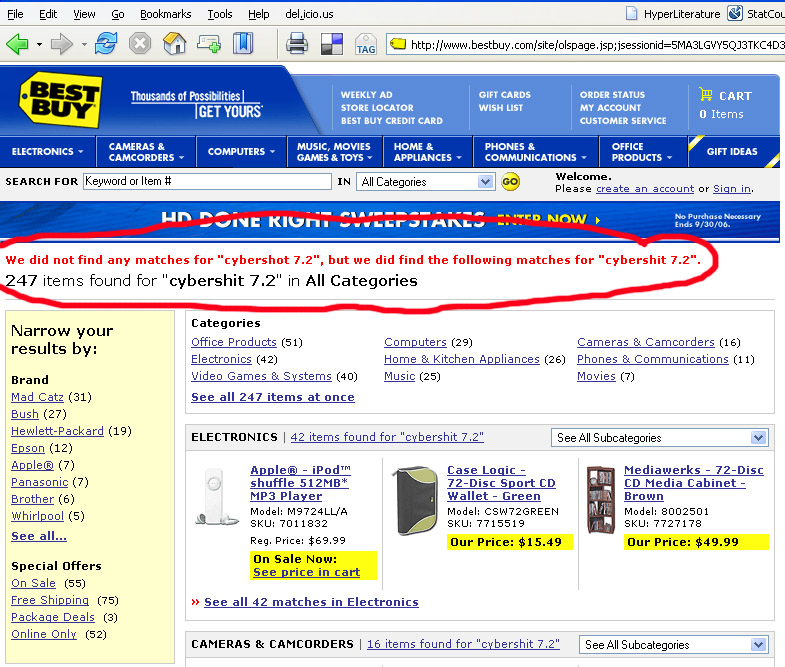Click the Gift Cards link
The height and width of the screenshot is (667, 785).
click(505, 95)
